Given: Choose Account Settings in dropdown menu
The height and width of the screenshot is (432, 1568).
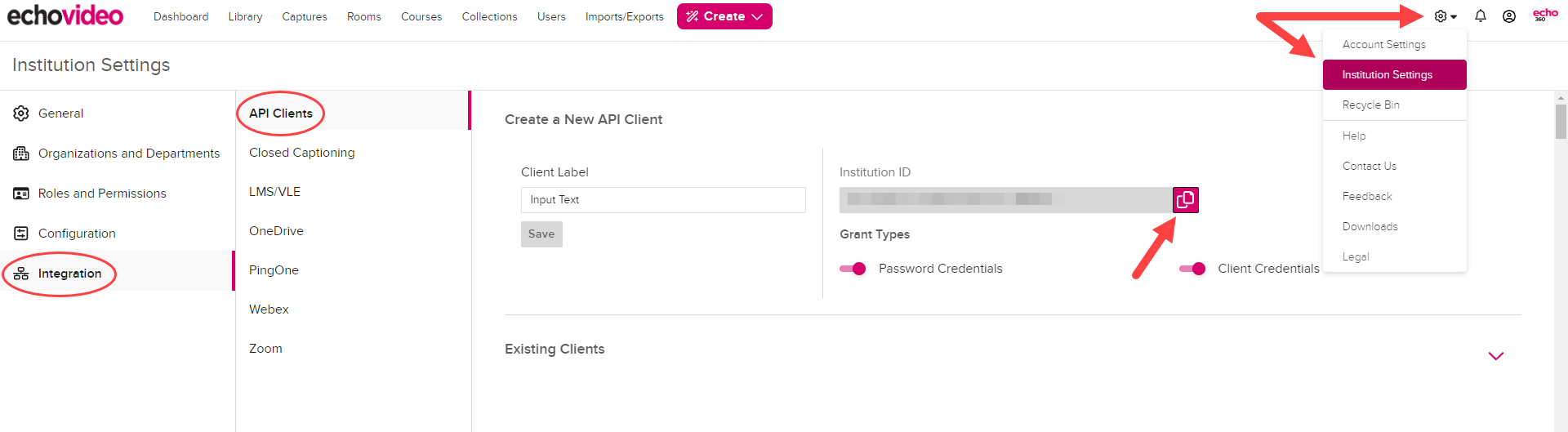Looking at the screenshot, I should 1383,45.
